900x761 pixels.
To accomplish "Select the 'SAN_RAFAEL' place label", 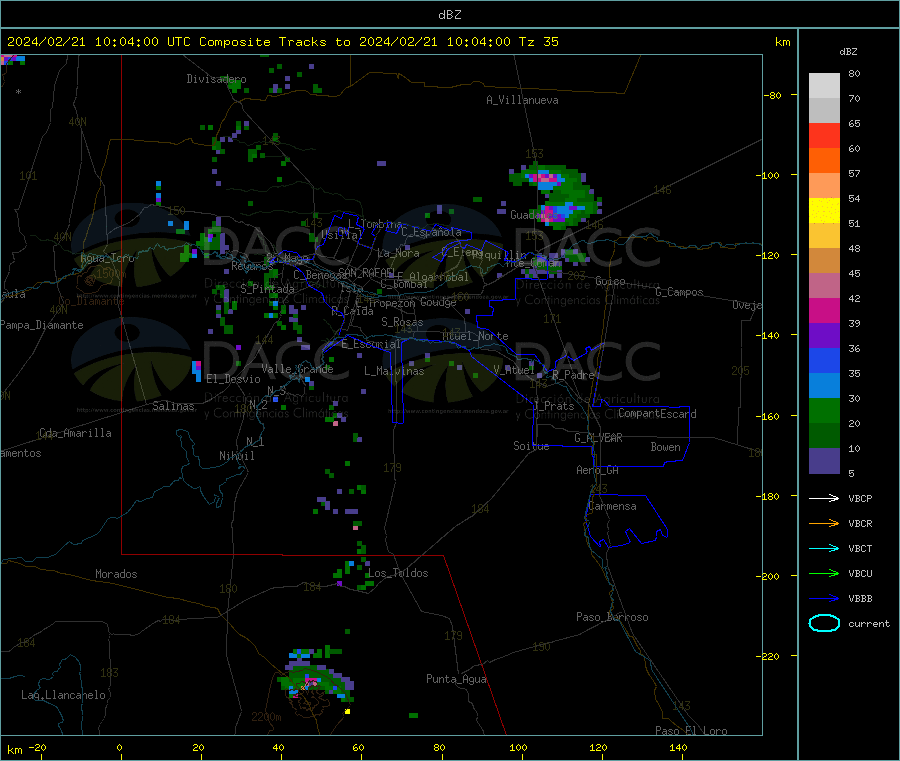I will click(x=366, y=272).
